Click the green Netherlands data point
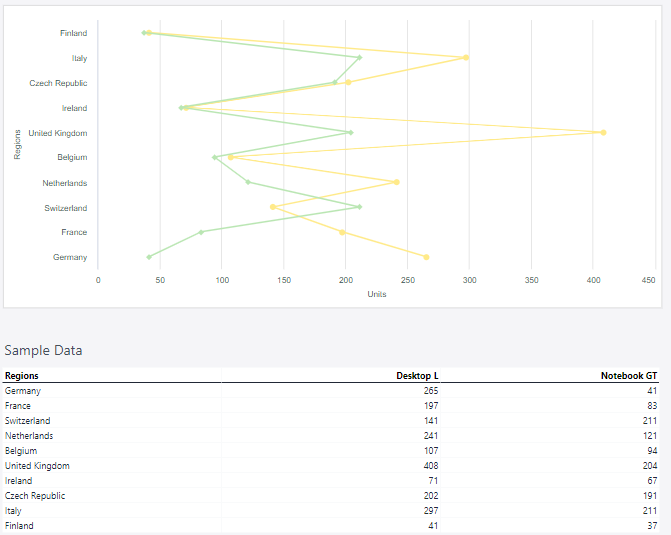The height and width of the screenshot is (535, 671). pos(248,182)
